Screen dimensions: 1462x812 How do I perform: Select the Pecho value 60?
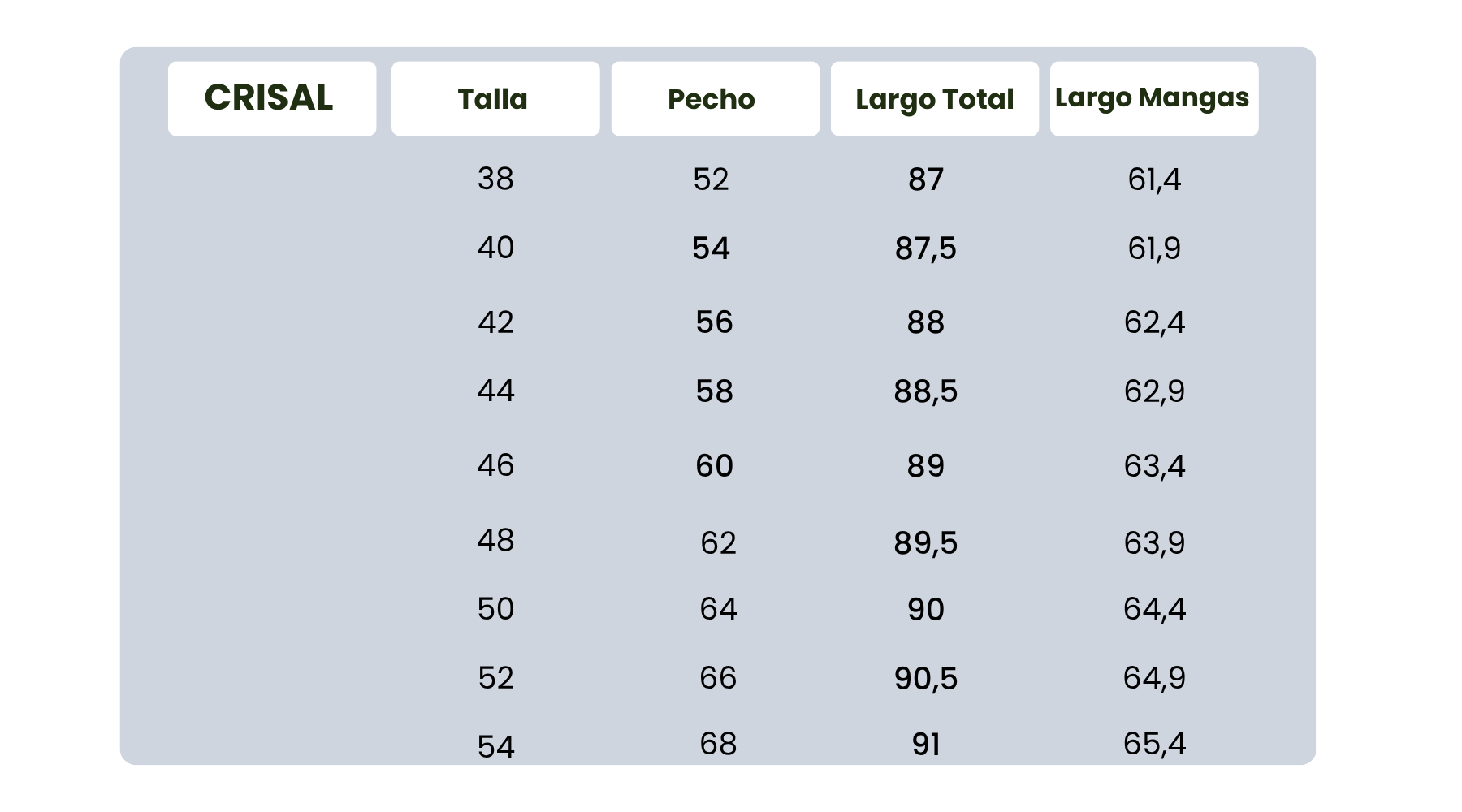714,466
